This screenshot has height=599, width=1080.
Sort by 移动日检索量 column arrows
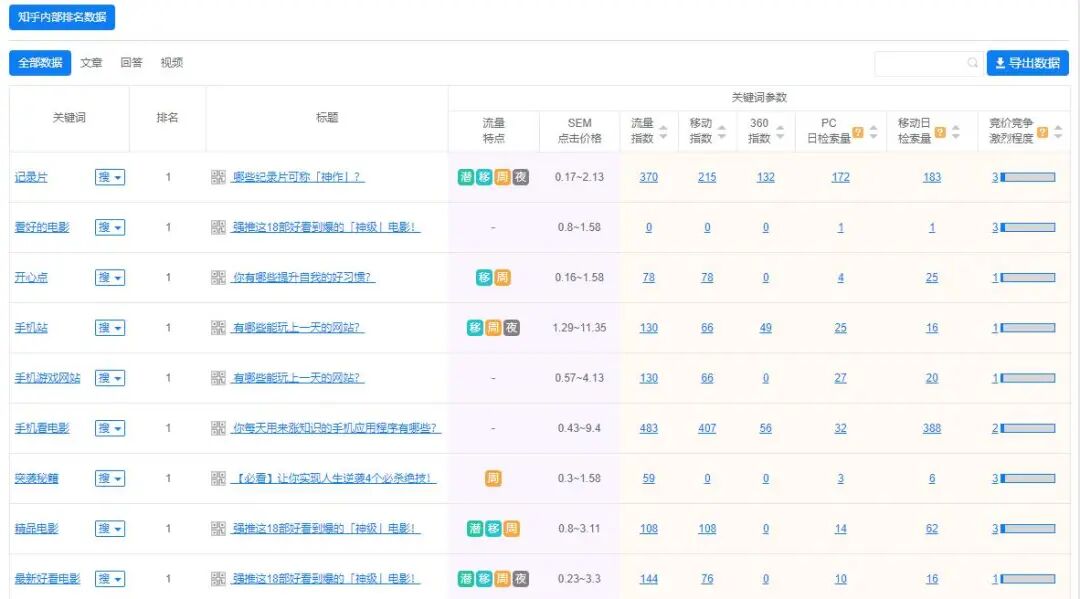pos(956,132)
